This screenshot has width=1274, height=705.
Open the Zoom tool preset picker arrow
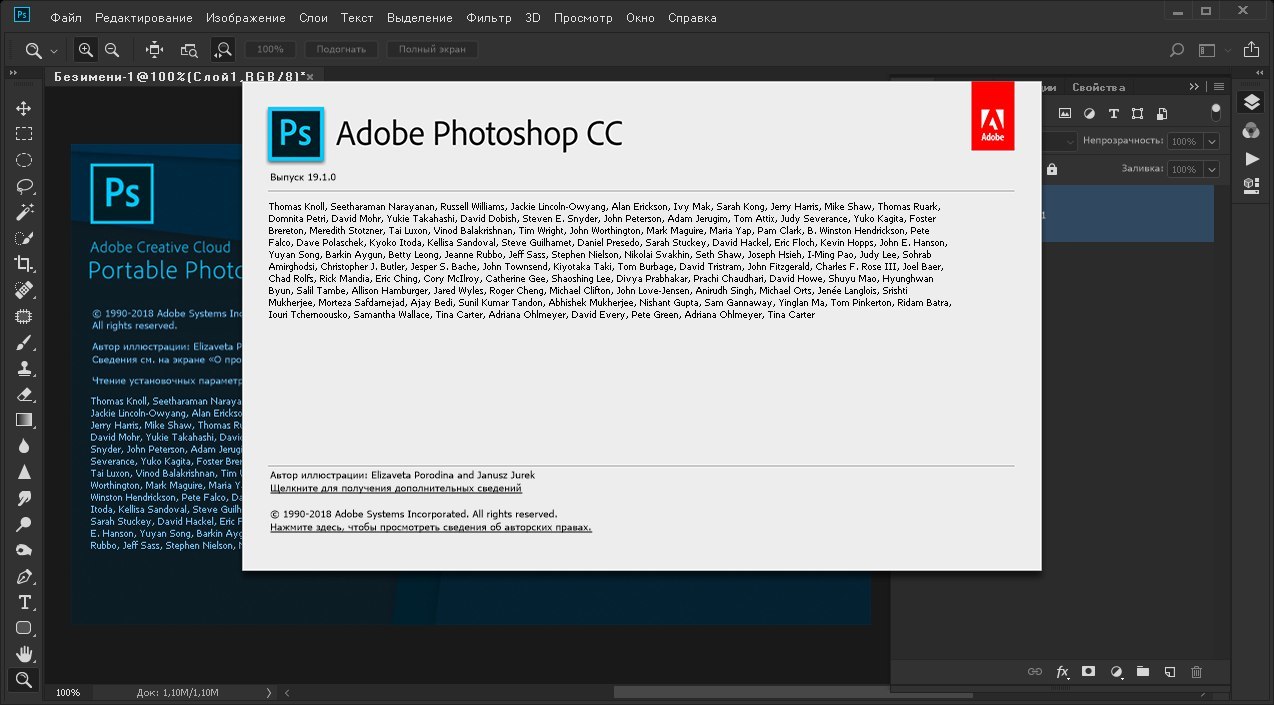coord(54,50)
